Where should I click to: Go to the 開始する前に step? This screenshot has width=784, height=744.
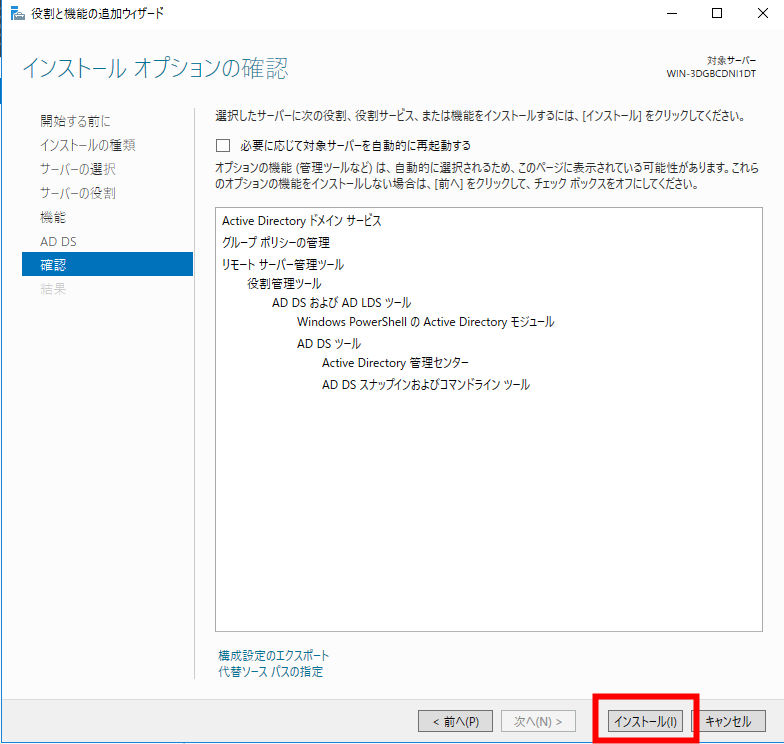pos(76,121)
